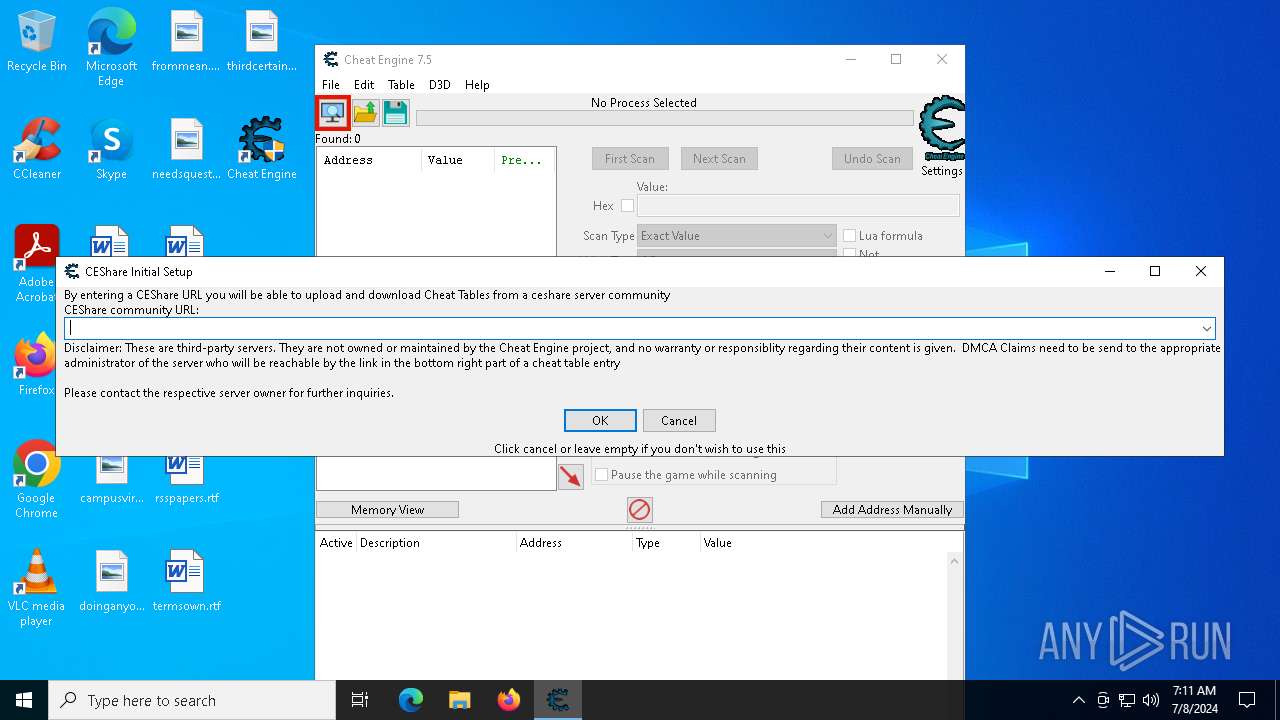
Task: Open File Explorer from taskbar
Action: tap(459, 700)
